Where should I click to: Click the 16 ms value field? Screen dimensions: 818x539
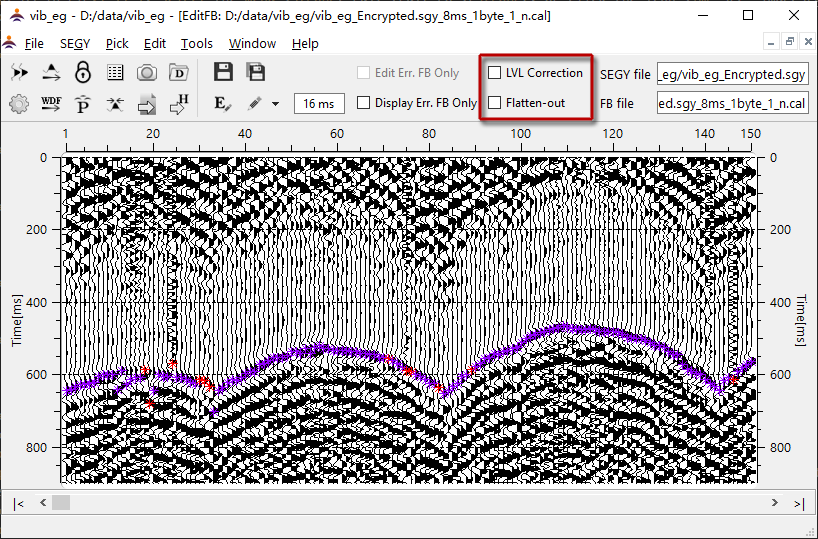(x=319, y=103)
